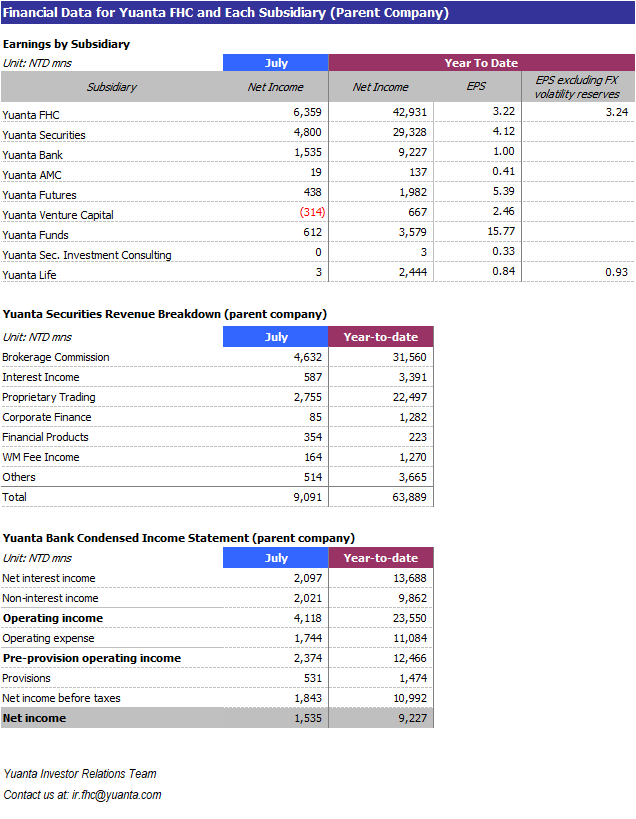This screenshot has width=636, height=819.
Task: Select the revenue 'Total' row label
Action: click(x=14, y=497)
